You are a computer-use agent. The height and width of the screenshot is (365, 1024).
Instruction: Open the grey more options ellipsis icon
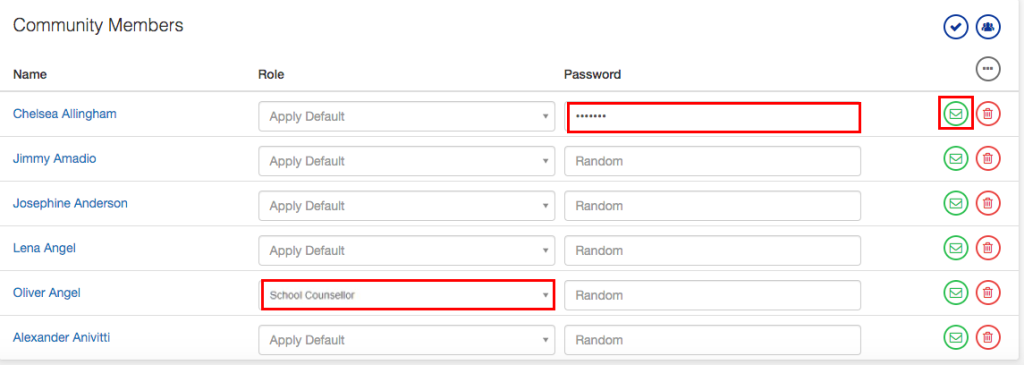(988, 69)
